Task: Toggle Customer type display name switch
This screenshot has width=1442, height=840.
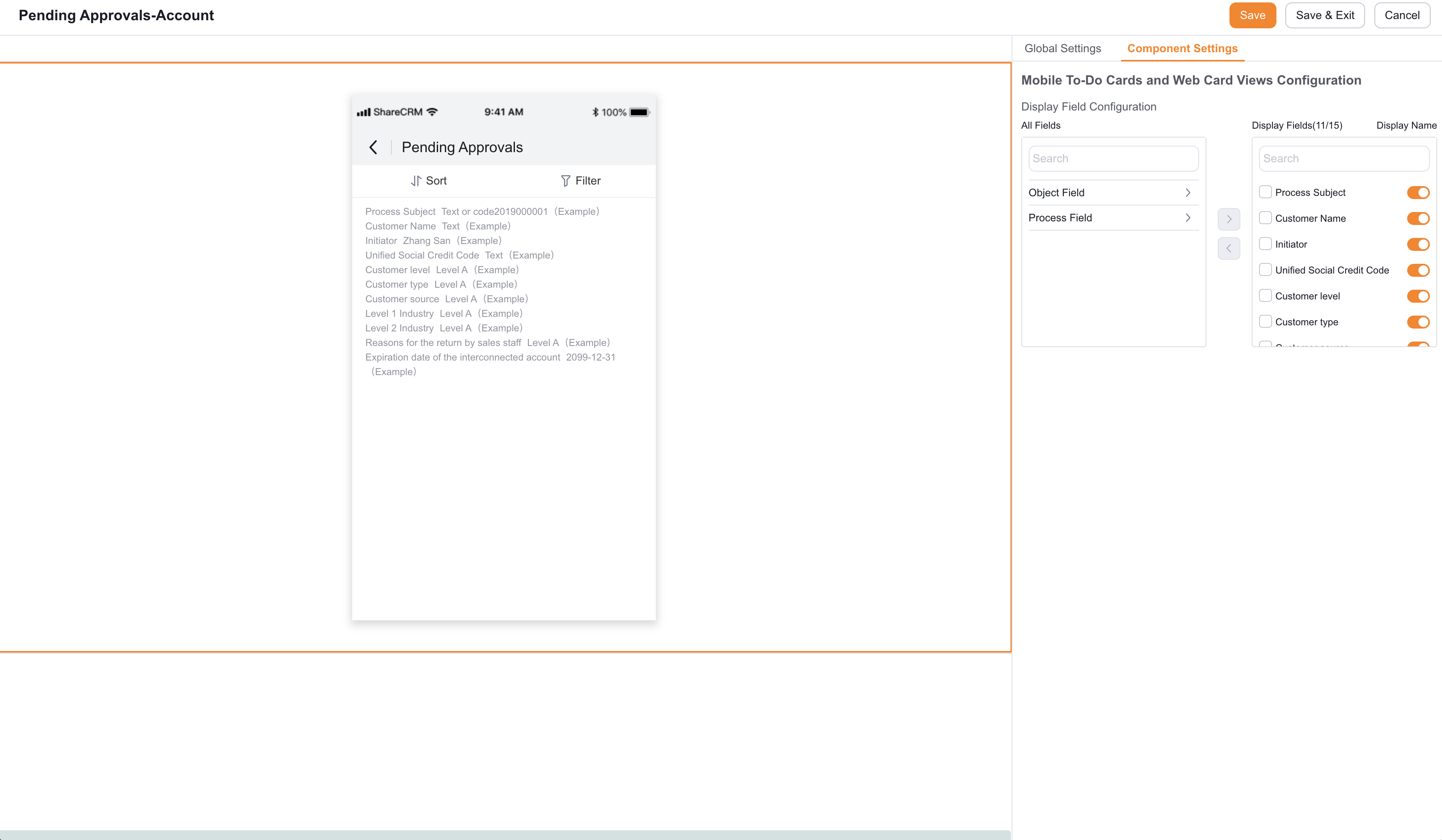Action: coord(1418,322)
